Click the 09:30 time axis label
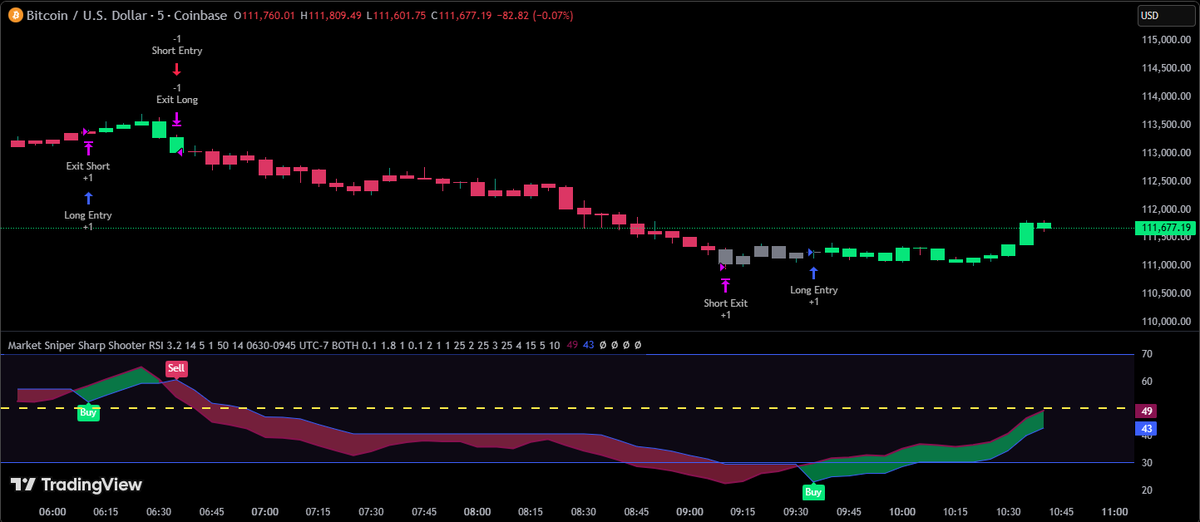The width and height of the screenshot is (1200, 522). (796, 511)
